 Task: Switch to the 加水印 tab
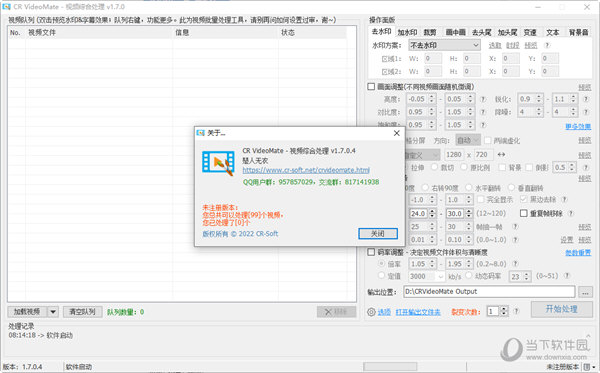407,33
